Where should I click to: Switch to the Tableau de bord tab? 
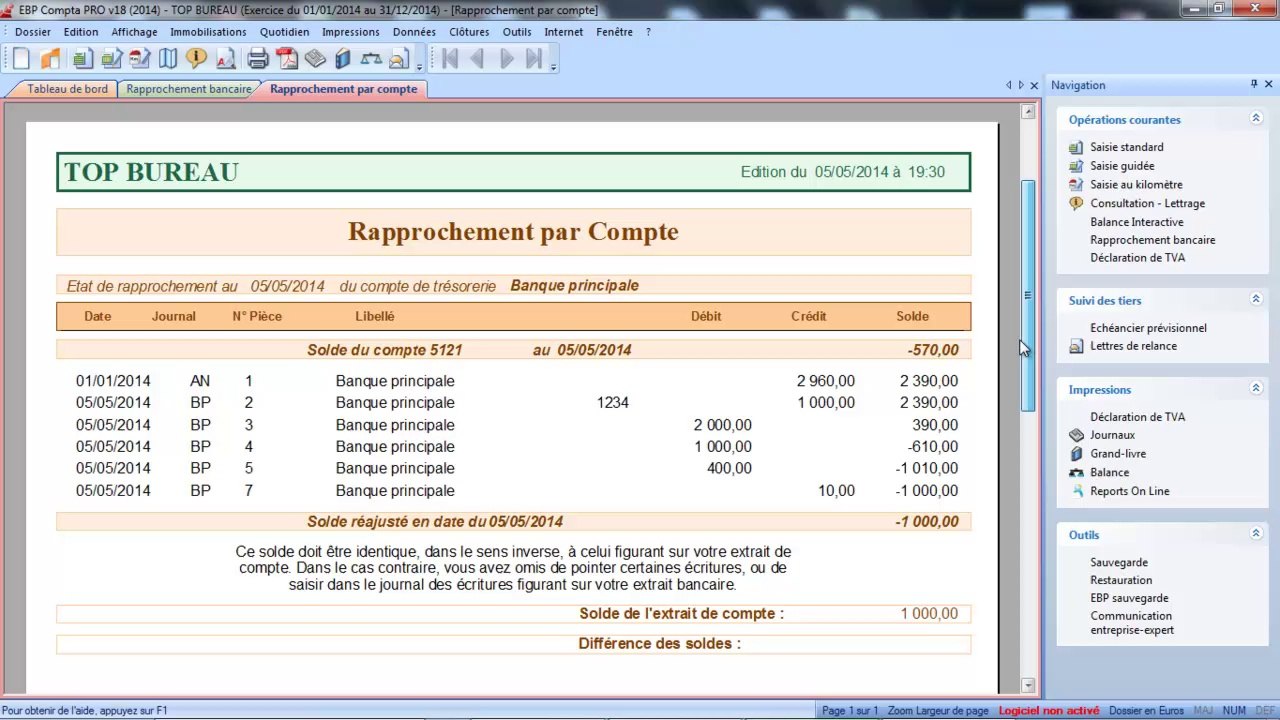coord(67,89)
